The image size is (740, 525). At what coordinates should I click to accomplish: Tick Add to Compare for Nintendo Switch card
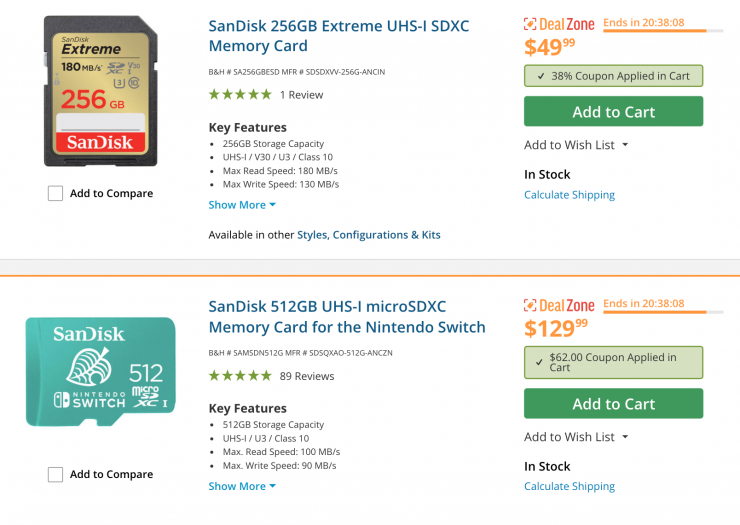click(x=56, y=475)
